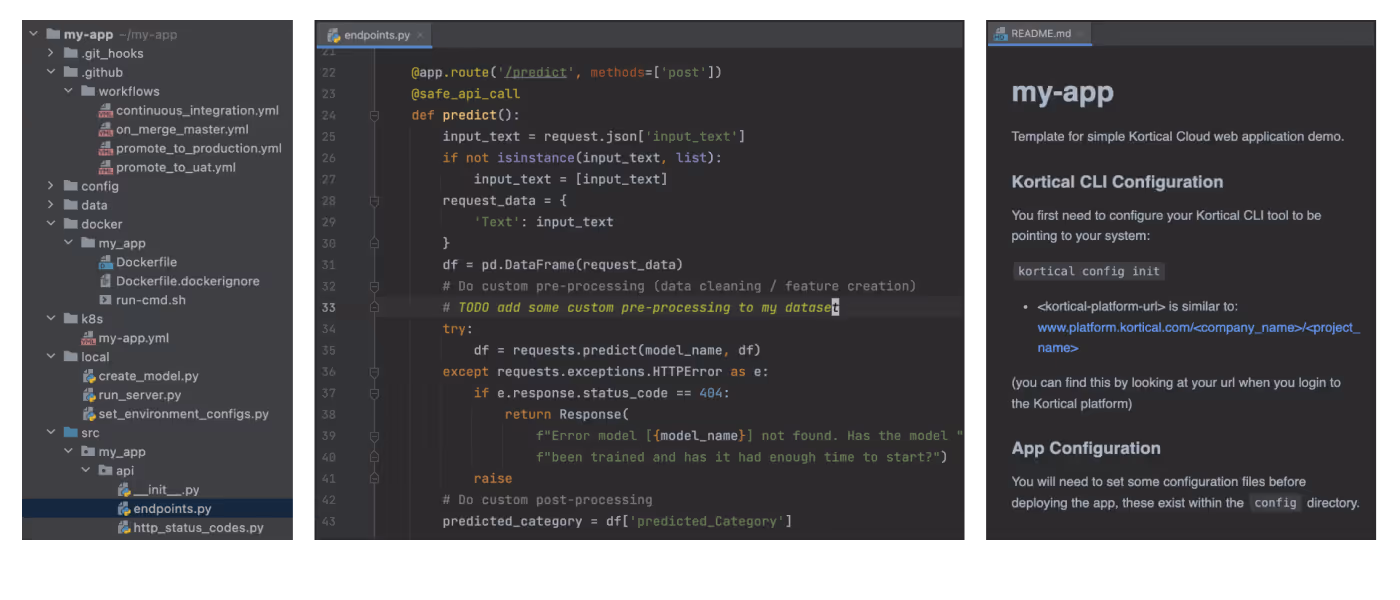This screenshot has width=1400, height=600.
Task: Expand the config folder
Action: (49, 185)
